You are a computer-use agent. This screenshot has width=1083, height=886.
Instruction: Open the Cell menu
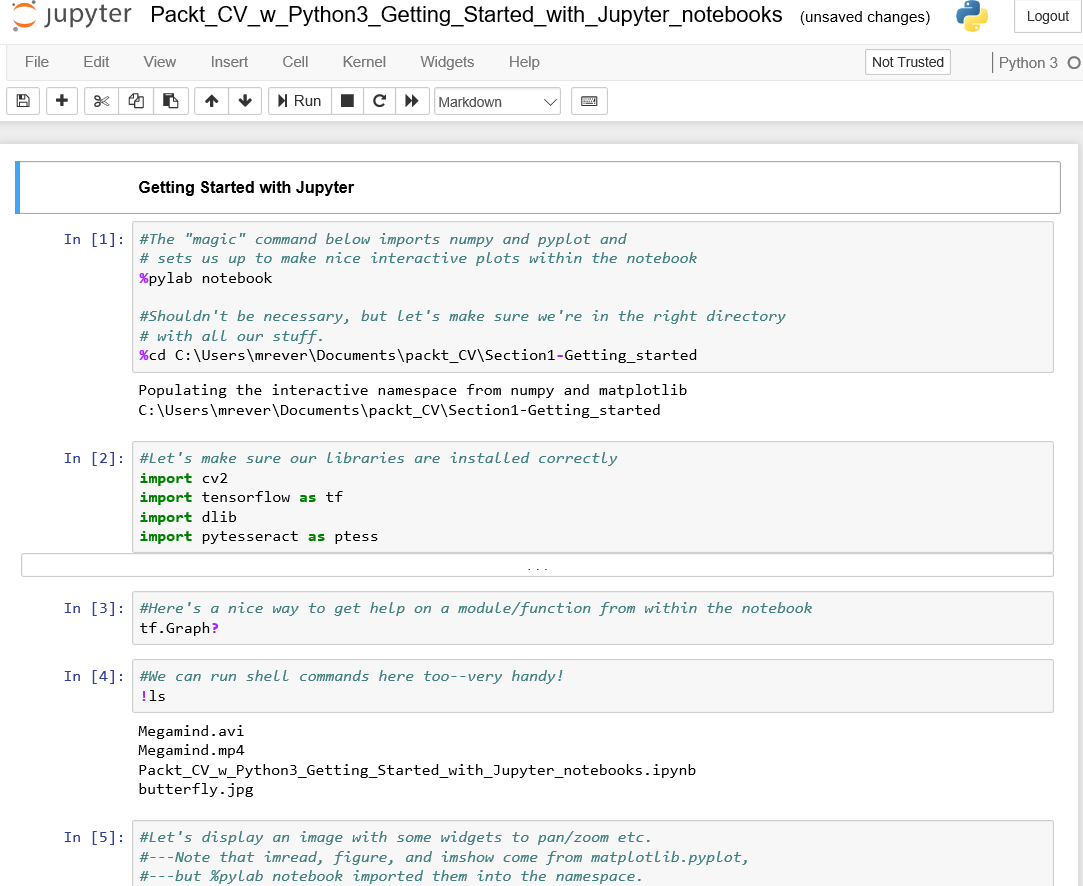click(295, 62)
